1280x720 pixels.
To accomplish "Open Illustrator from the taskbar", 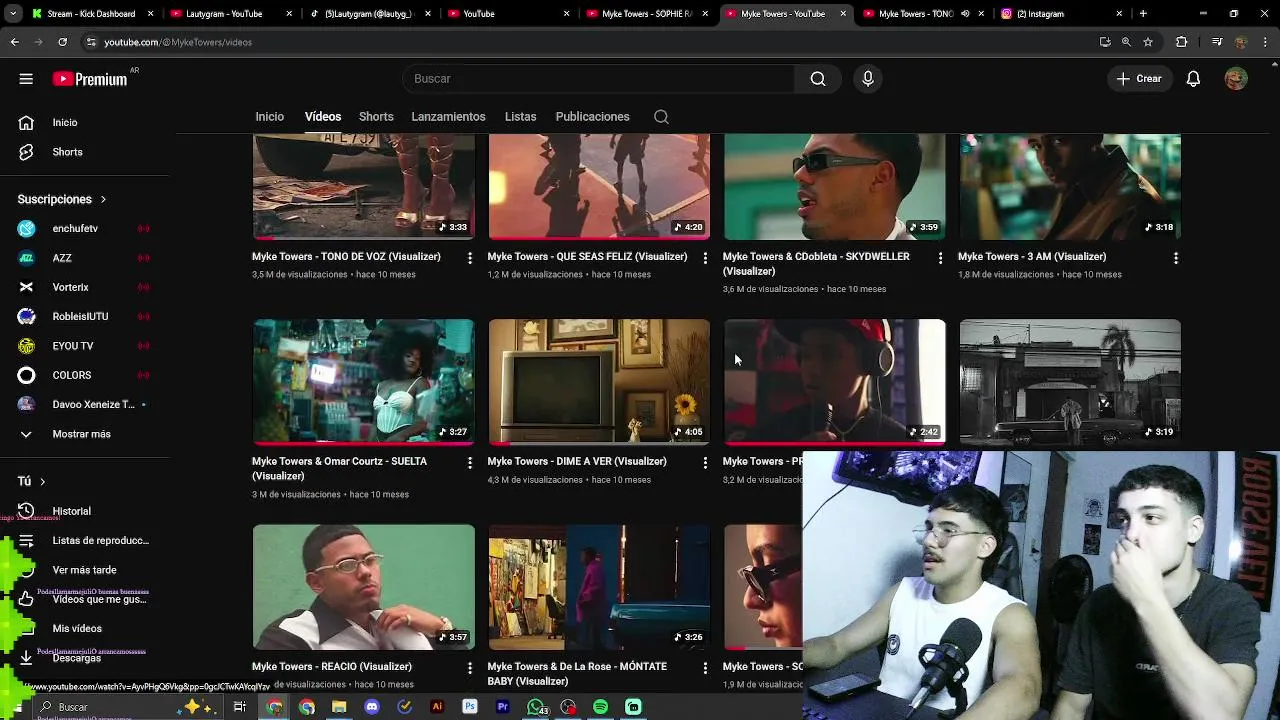I will click(x=437, y=707).
